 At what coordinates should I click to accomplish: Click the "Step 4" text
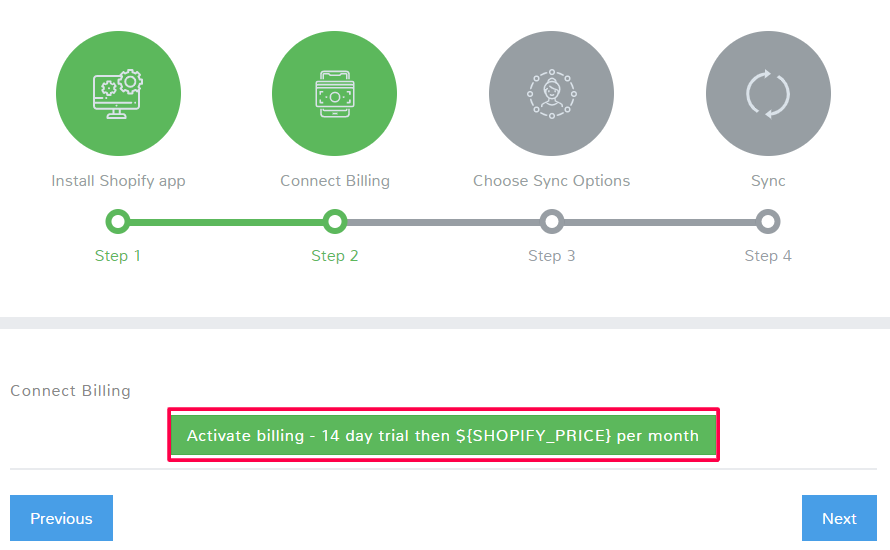pyautogui.click(x=768, y=256)
